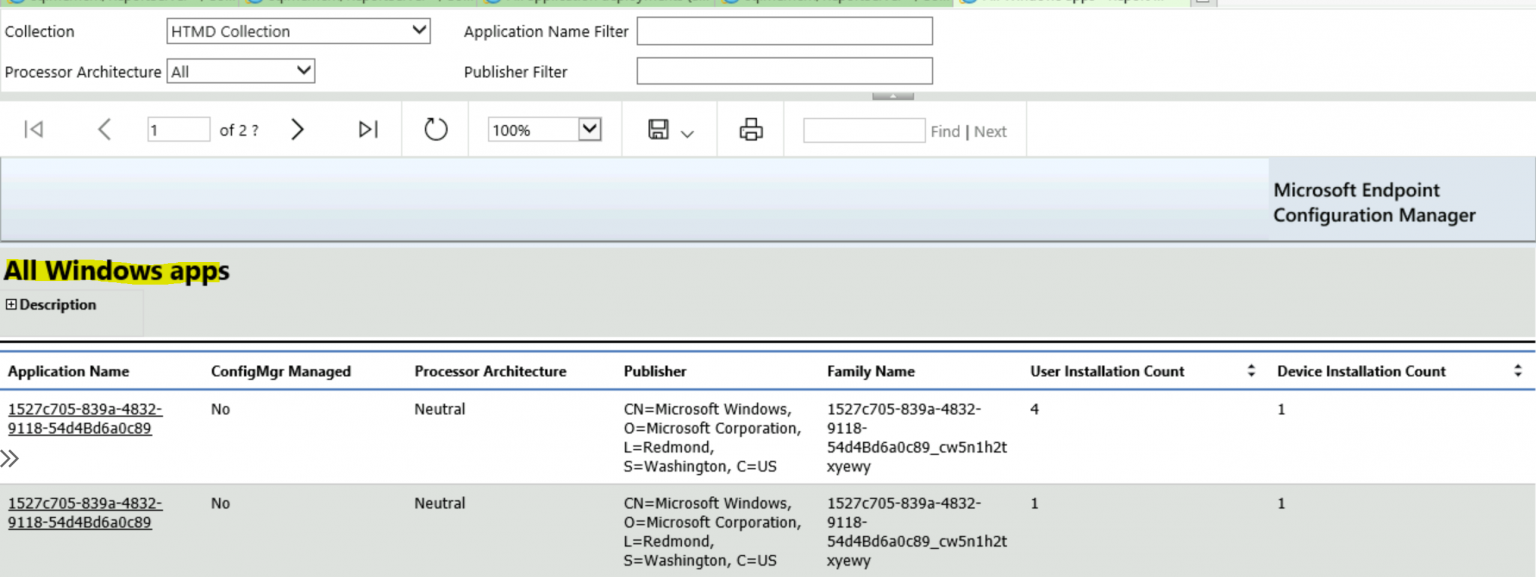Open first 1527c705 application link
Image resolution: width=1536 pixels, height=577 pixels.
[x=85, y=418]
